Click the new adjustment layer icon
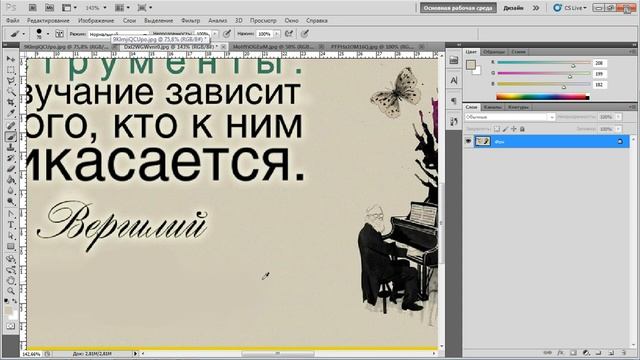The width and height of the screenshot is (640, 360). [x=586, y=353]
